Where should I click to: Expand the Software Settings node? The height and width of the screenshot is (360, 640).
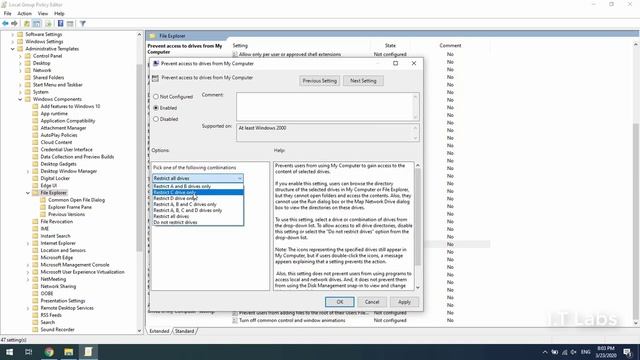pyautogui.click(x=13, y=34)
